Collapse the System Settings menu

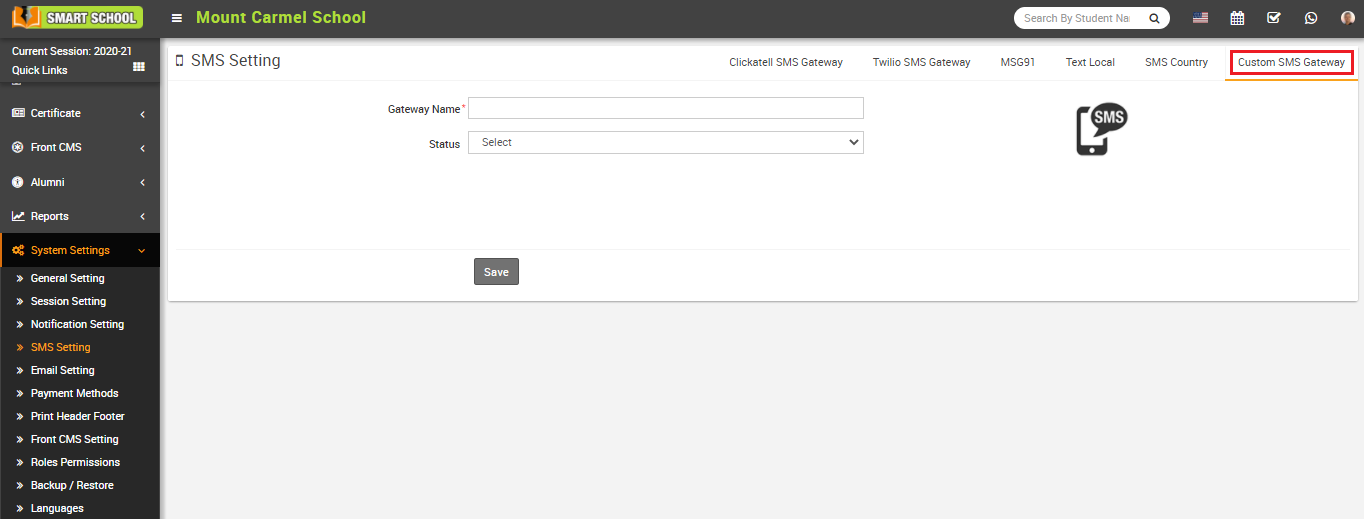80,250
